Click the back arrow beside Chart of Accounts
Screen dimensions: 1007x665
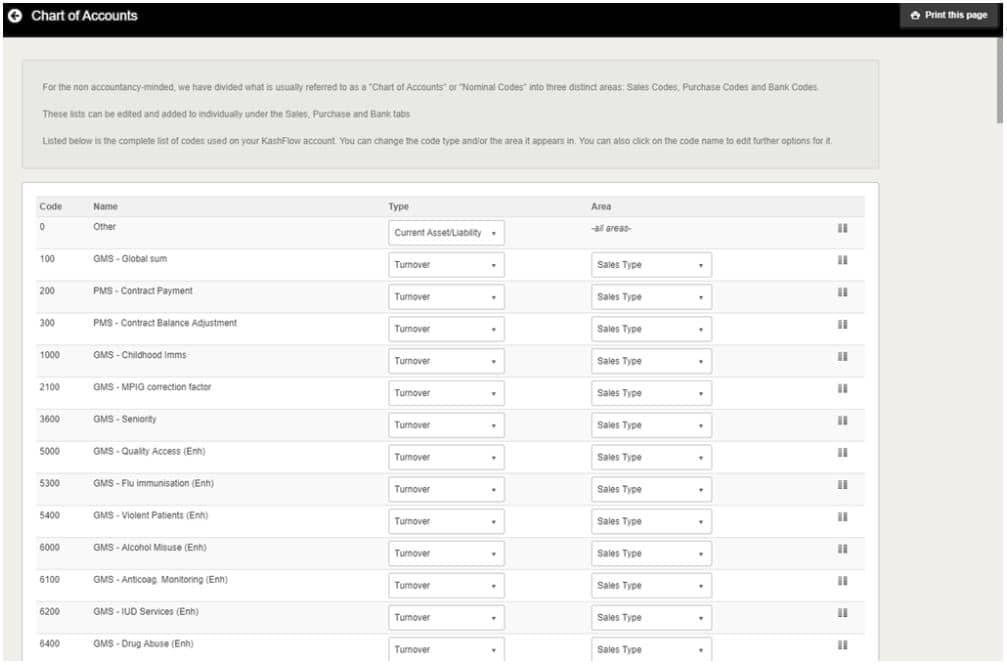[15, 16]
